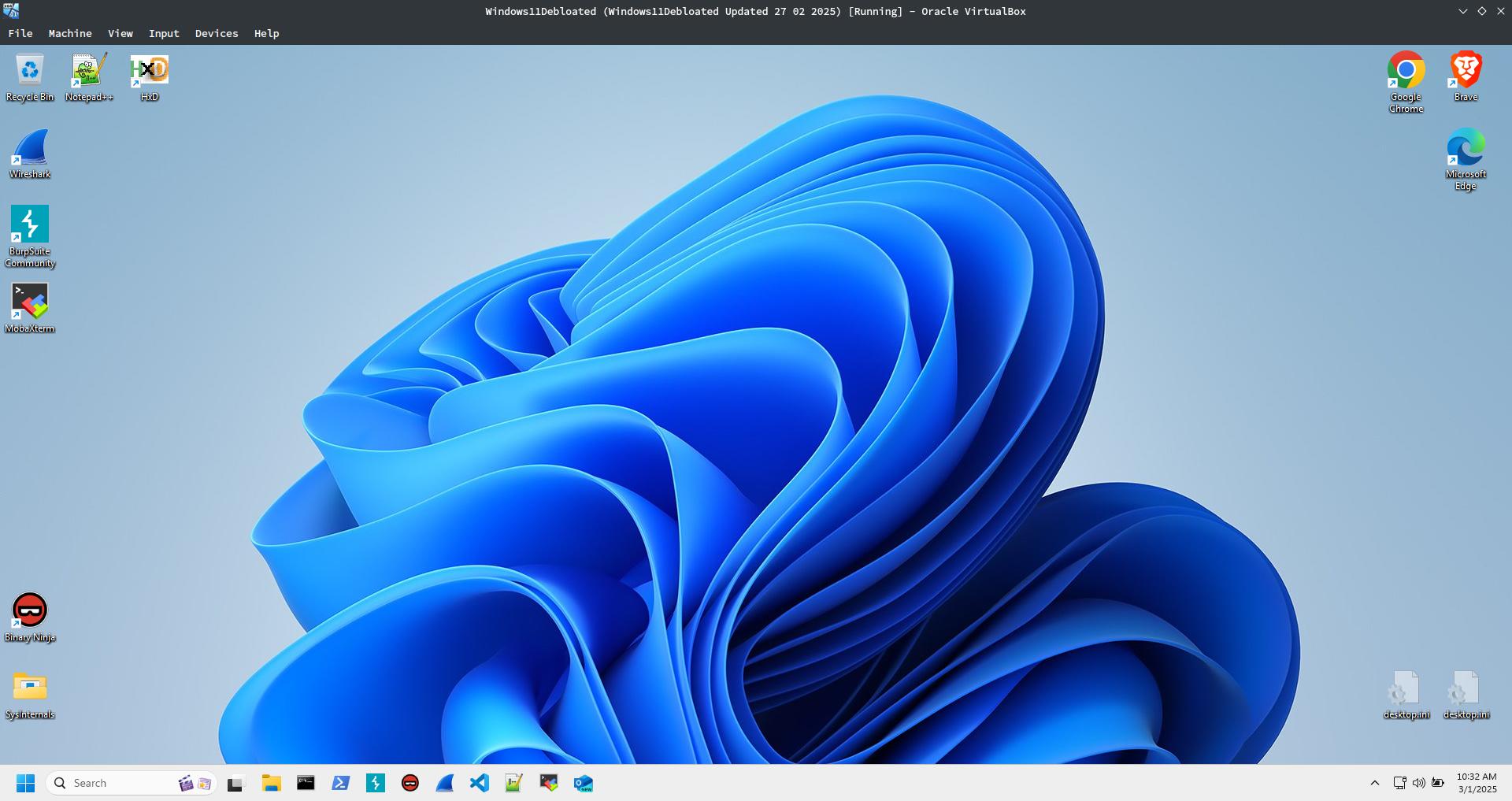The image size is (1512, 801).
Task: Open the VirtualBox Help menu
Action: pyautogui.click(x=267, y=33)
